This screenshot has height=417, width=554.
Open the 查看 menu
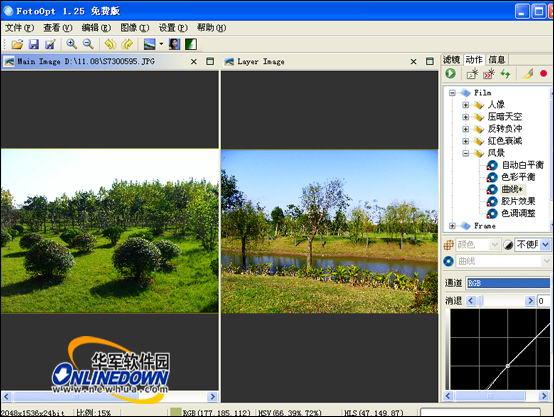tap(58, 28)
